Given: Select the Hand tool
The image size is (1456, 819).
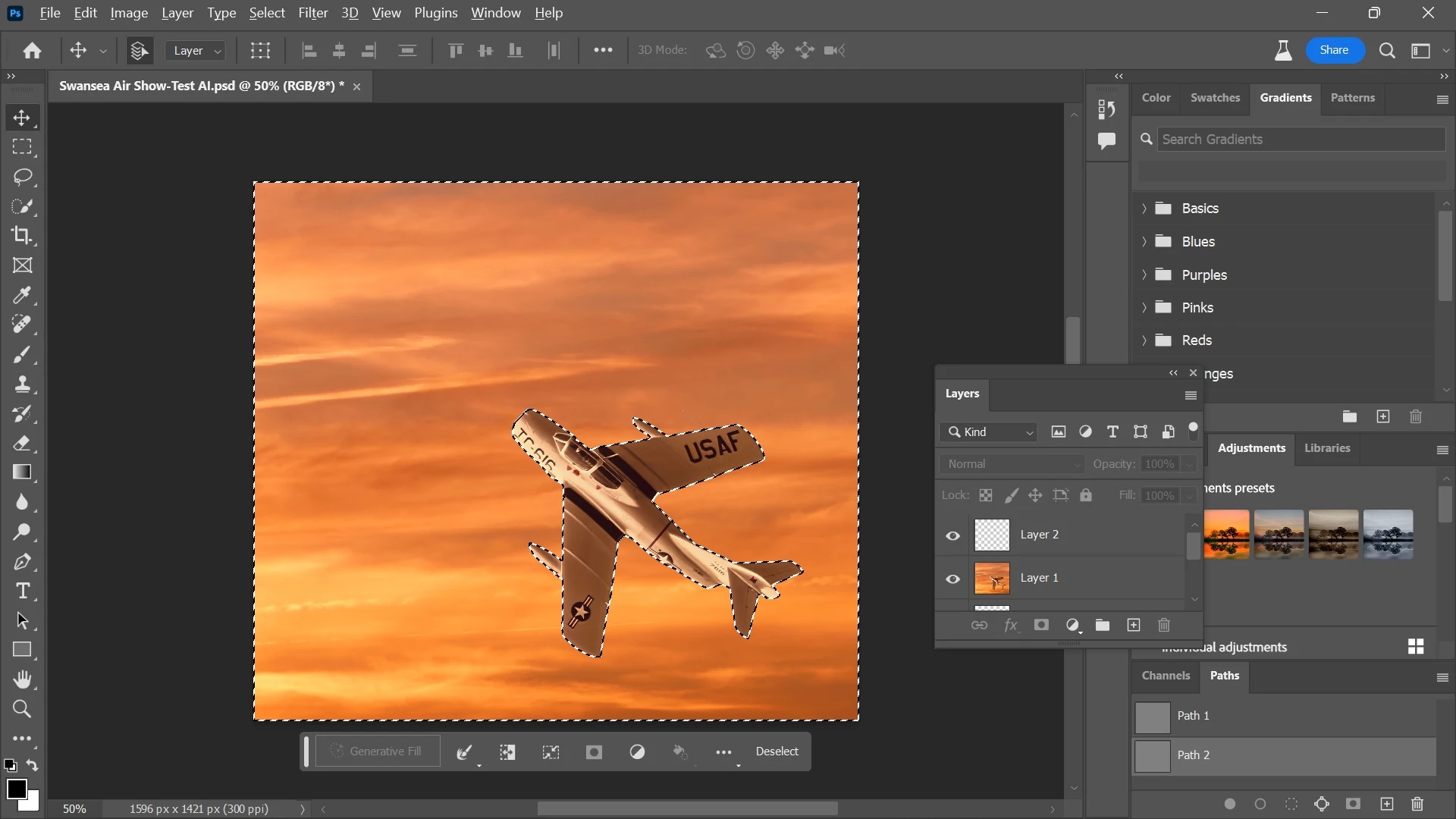Looking at the screenshot, I should (22, 679).
